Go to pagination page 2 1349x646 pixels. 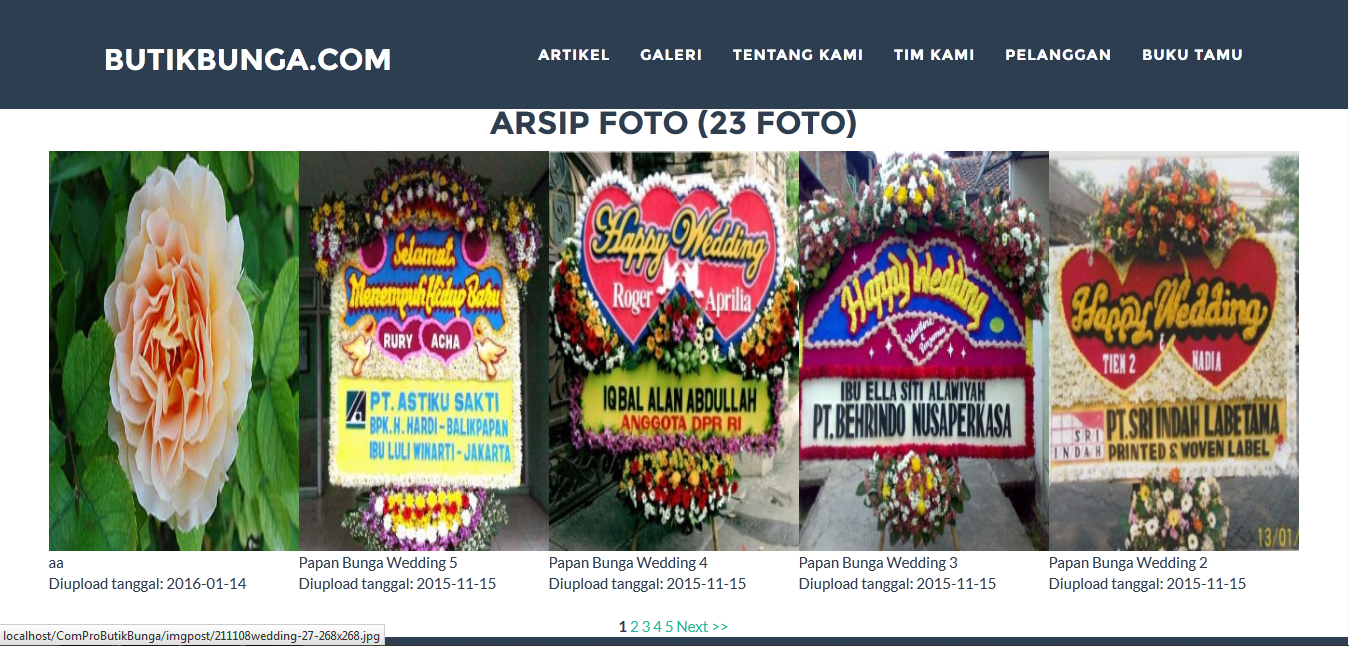coord(634,627)
